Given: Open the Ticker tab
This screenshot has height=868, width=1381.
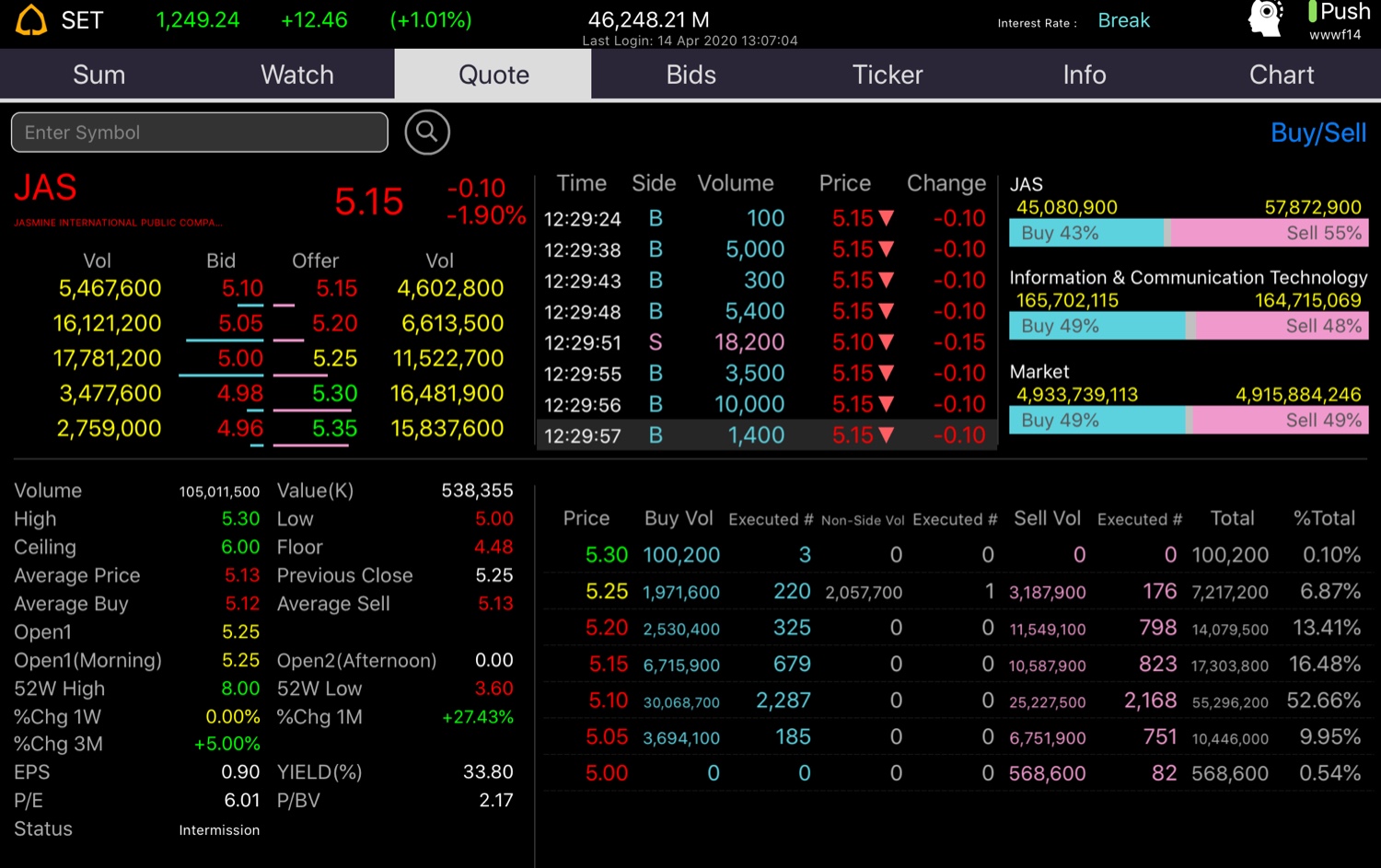Looking at the screenshot, I should click(x=888, y=75).
